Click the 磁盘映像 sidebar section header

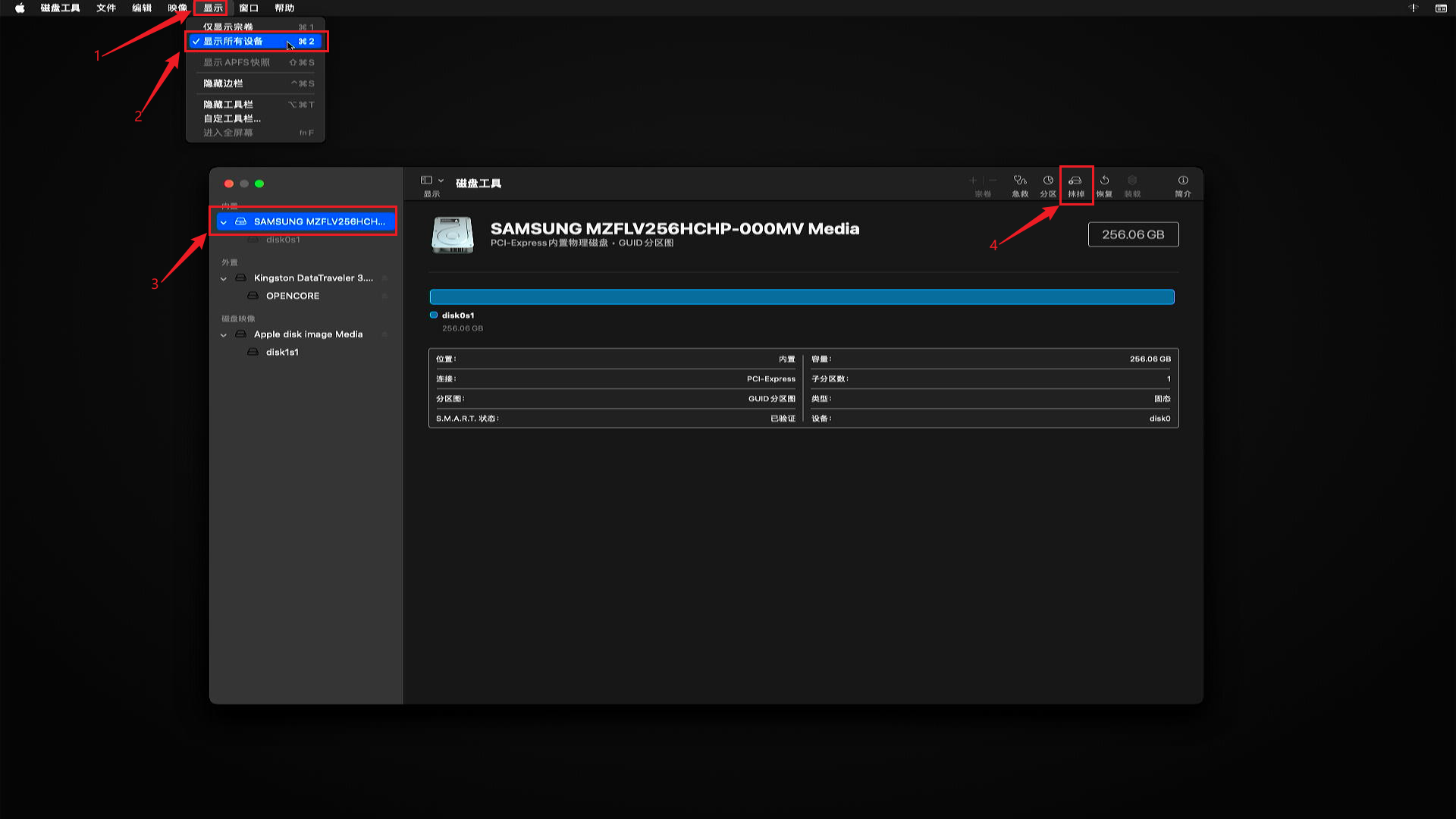(x=238, y=318)
